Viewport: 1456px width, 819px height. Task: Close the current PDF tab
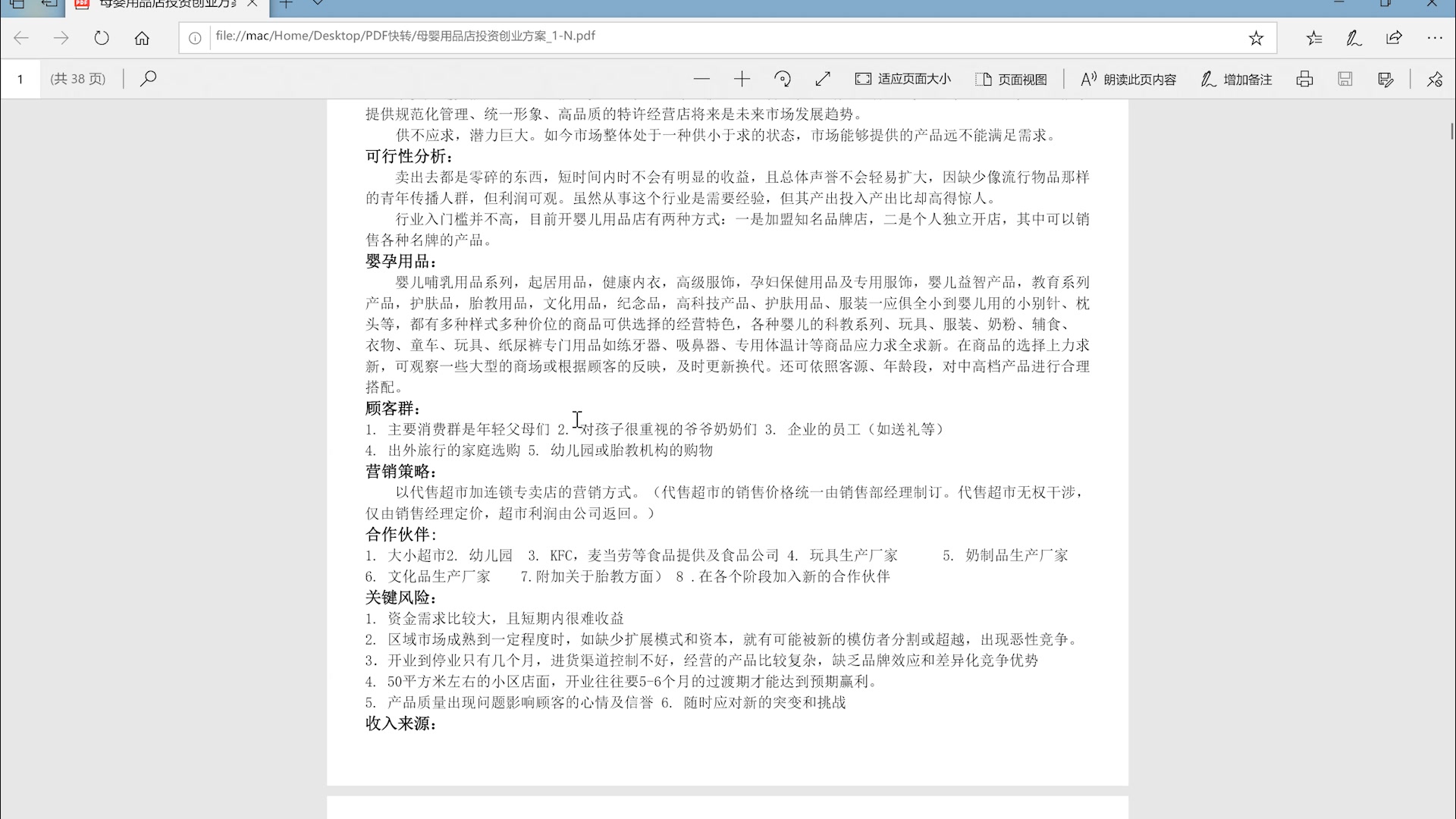tap(253, 5)
